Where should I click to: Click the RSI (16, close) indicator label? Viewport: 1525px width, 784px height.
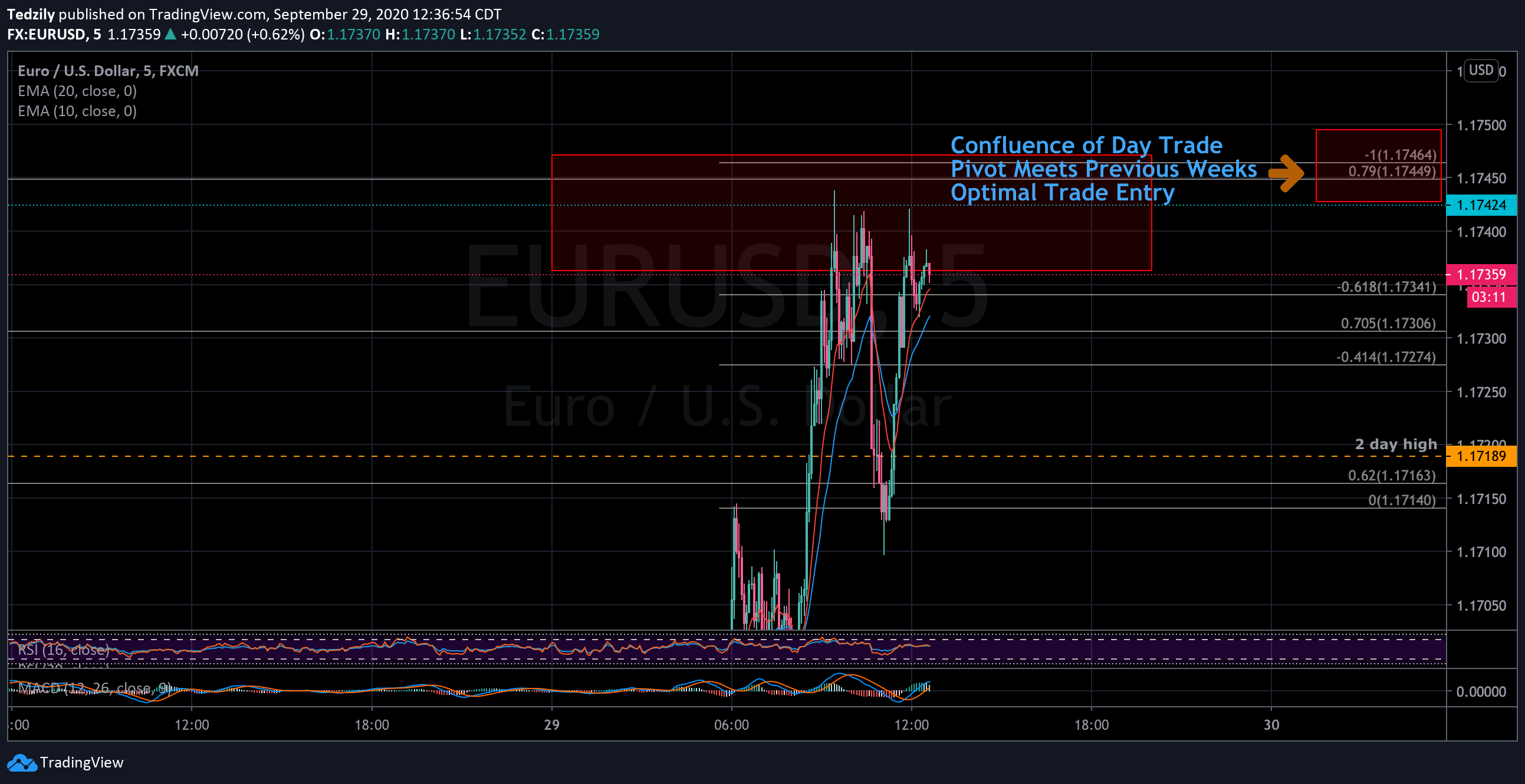click(x=63, y=650)
